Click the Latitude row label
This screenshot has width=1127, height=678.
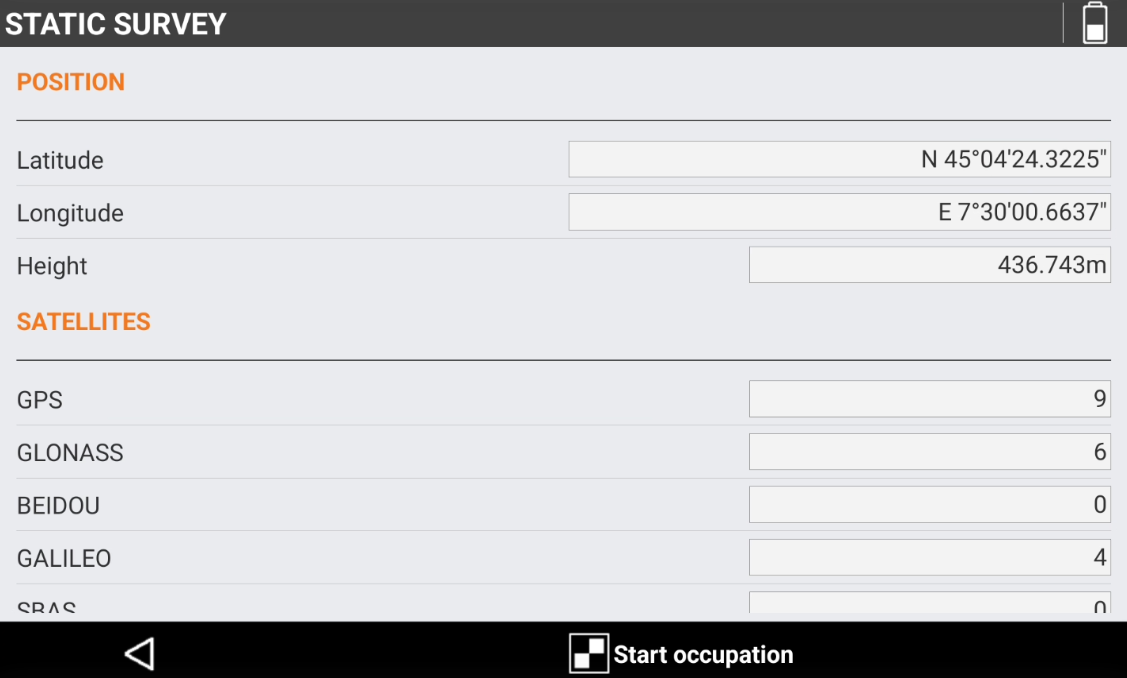point(60,160)
